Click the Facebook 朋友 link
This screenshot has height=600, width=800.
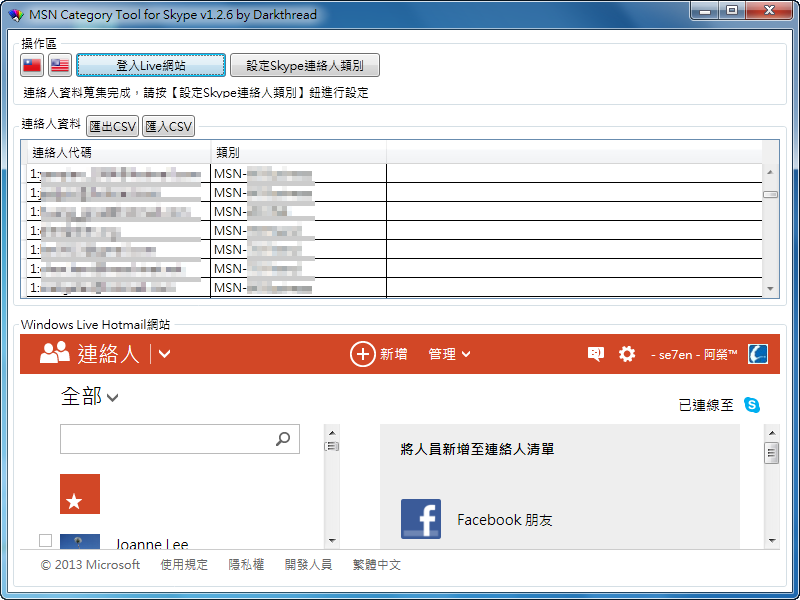[x=505, y=520]
